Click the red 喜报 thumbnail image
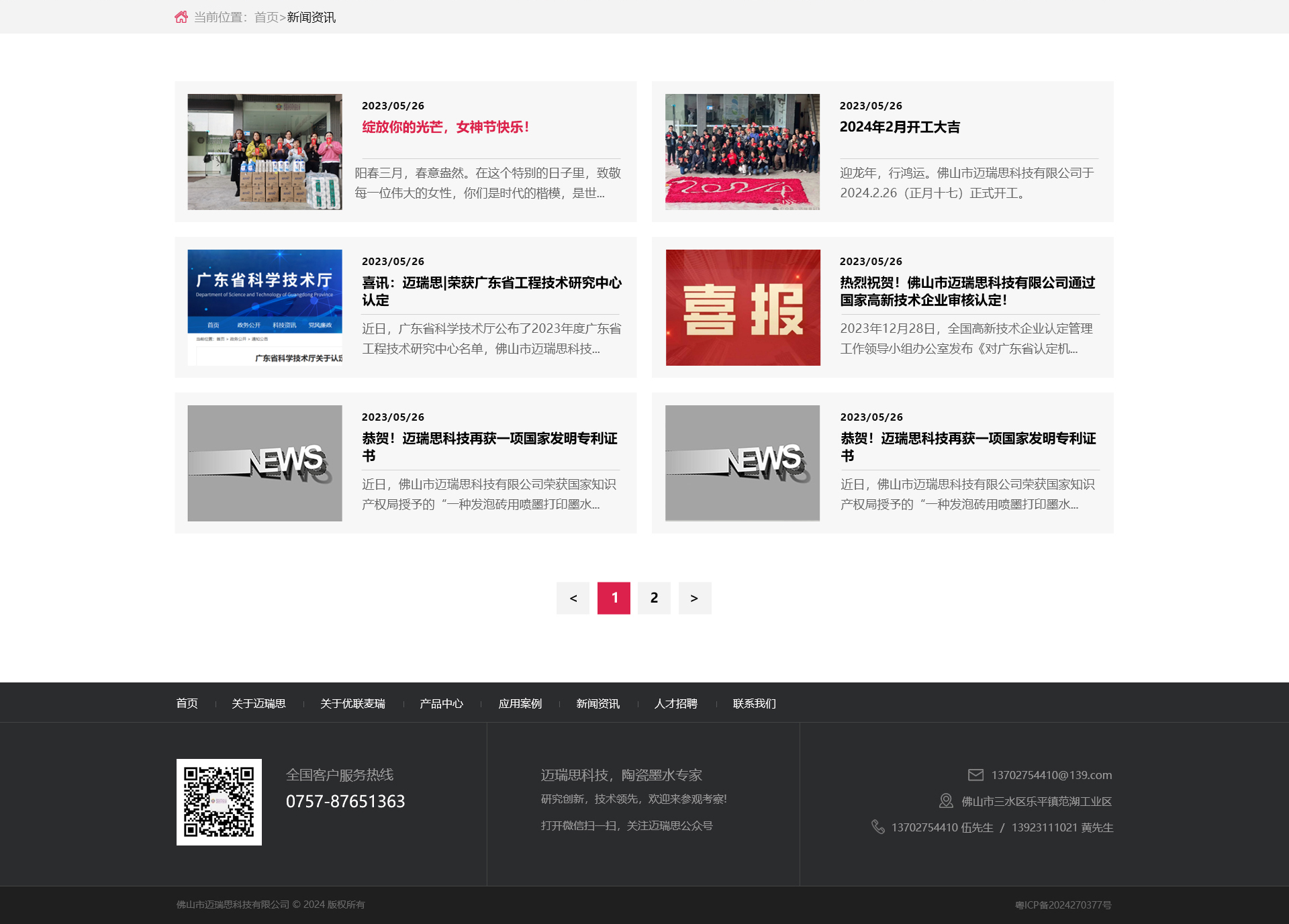The image size is (1289, 924). [743, 307]
